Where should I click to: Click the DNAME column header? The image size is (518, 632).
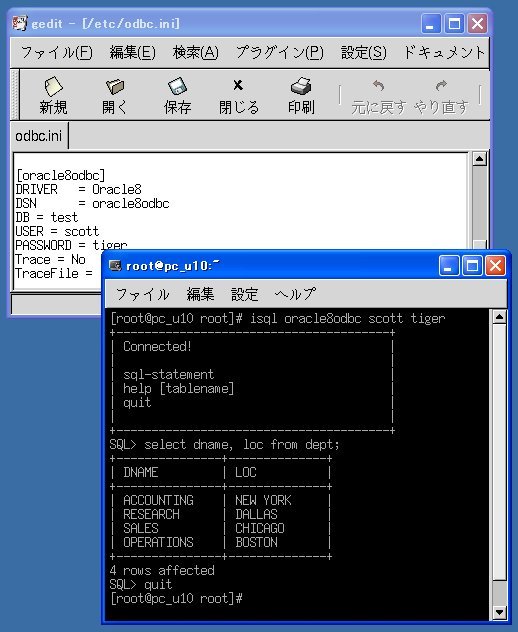(141, 472)
